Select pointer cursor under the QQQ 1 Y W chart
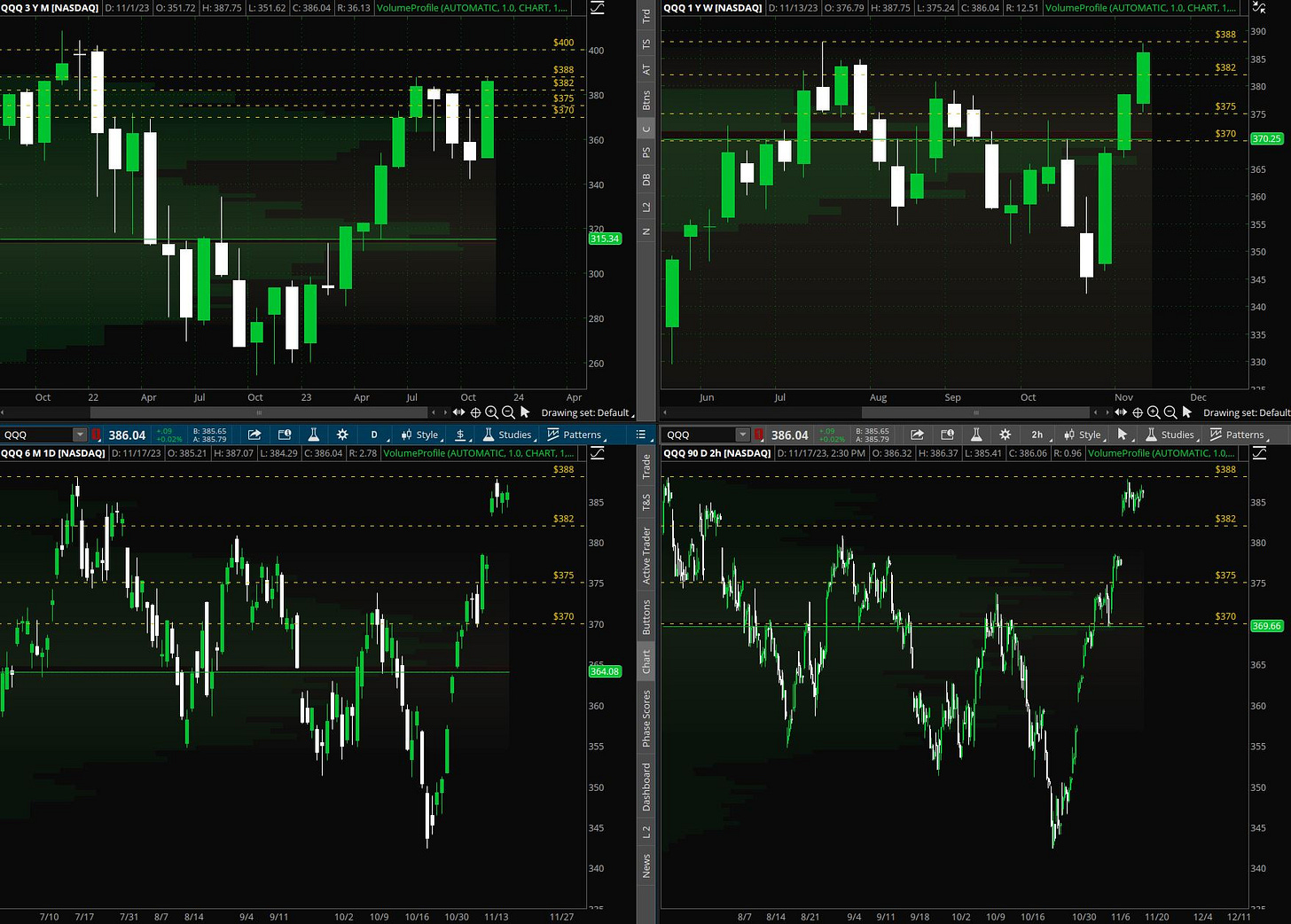This screenshot has width=1291, height=924. [1187, 412]
